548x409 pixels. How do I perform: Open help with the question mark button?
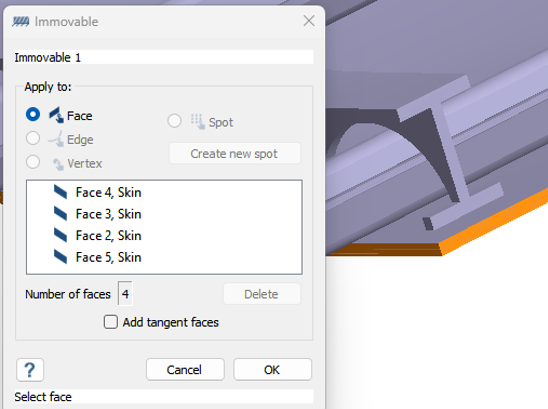click(30, 370)
